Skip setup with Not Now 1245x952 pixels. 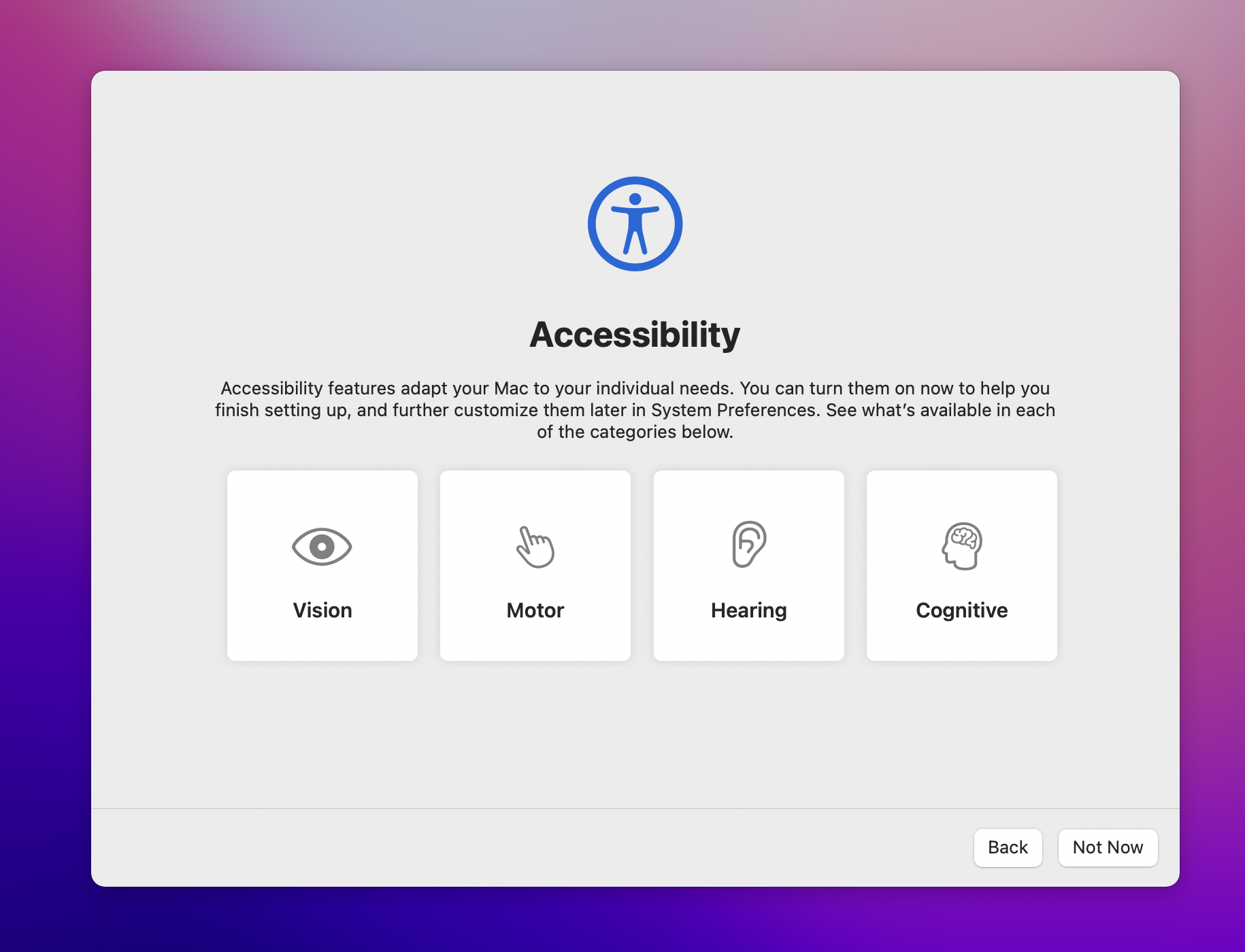tap(1108, 847)
